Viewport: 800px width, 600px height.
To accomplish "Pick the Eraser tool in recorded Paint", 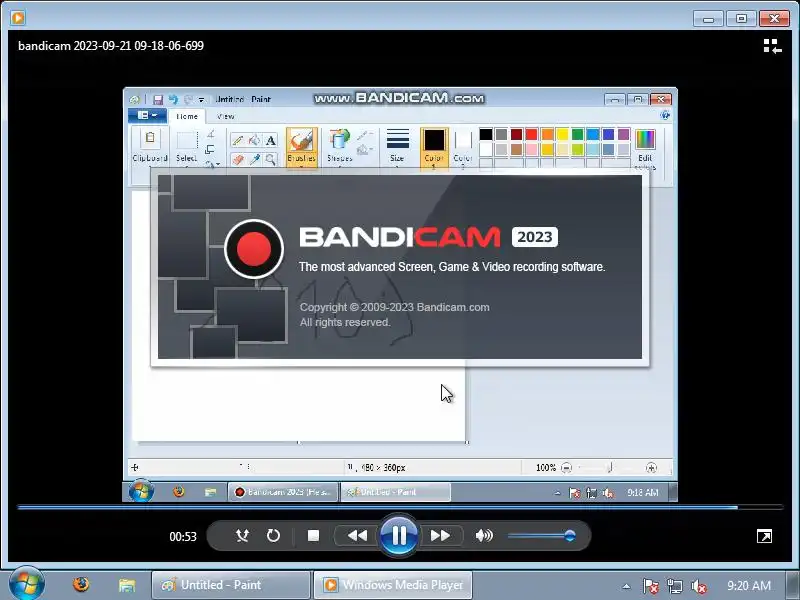I will click(237, 160).
